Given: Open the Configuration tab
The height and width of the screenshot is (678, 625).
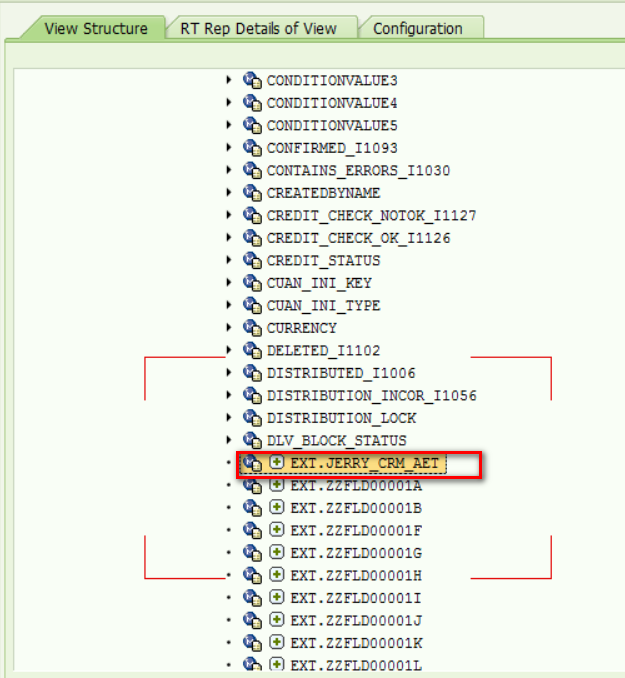Looking at the screenshot, I should tap(418, 29).
